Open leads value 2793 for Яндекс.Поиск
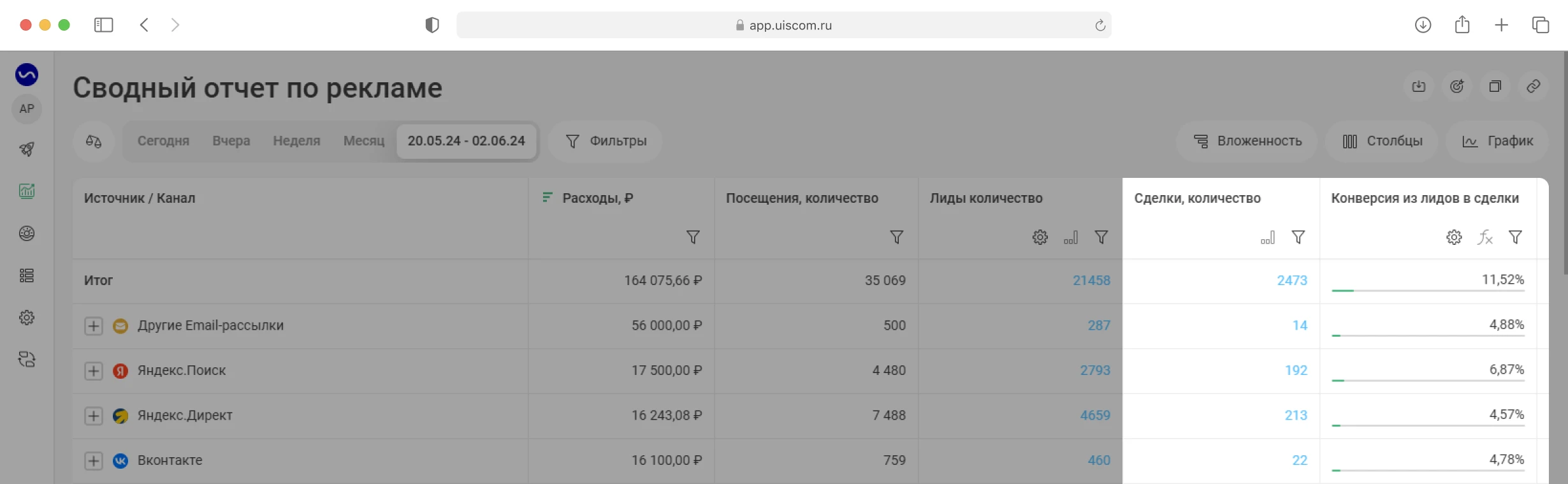Viewport: 1568px width, 484px height. 1095,370
